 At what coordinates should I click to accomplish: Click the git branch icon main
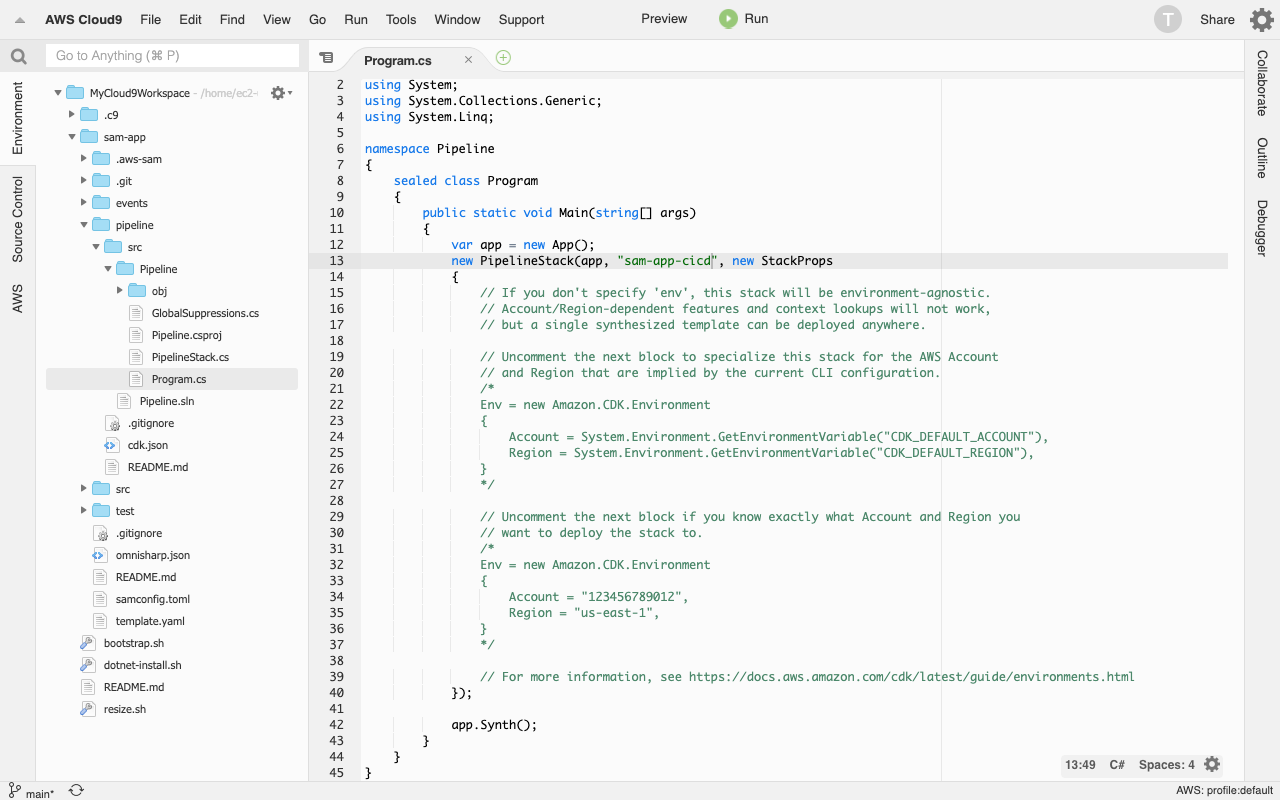click(14, 791)
